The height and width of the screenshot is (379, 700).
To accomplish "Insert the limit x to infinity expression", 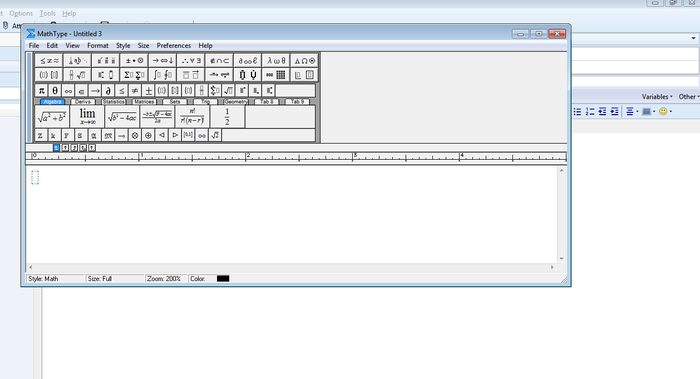I will (88, 117).
